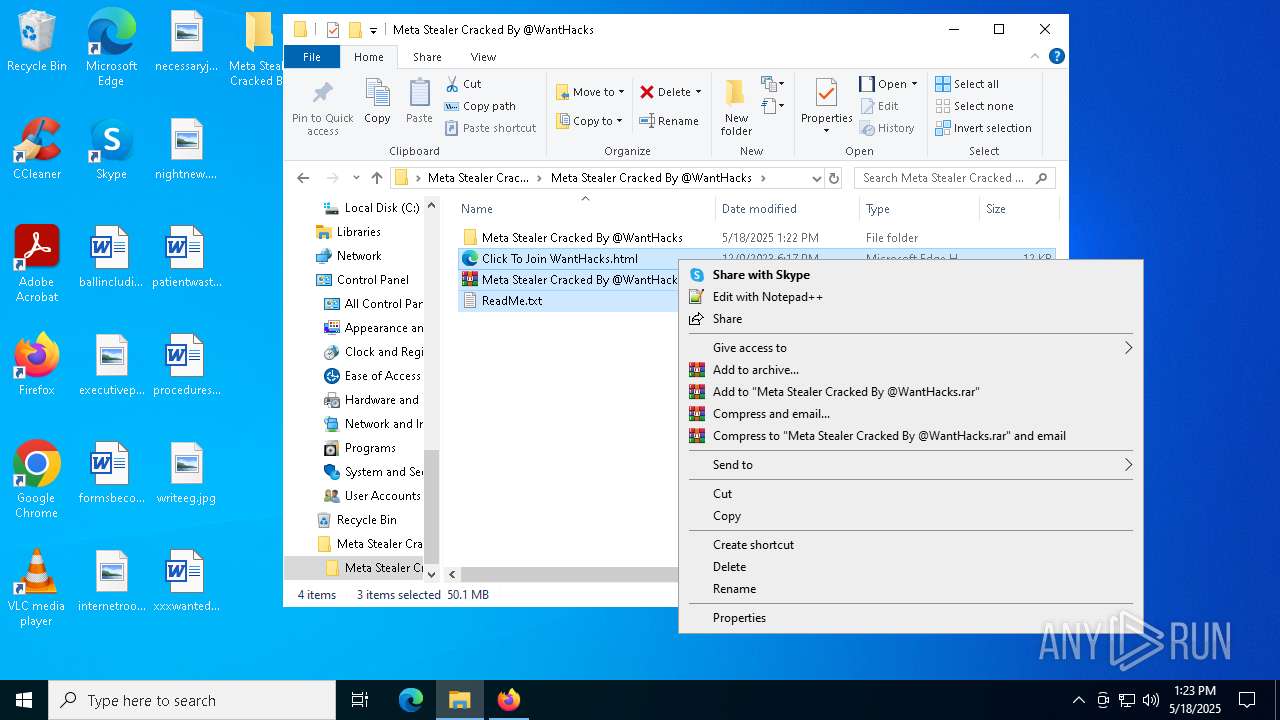Click Task View on the taskbar
1280x720 pixels.
pos(360,700)
